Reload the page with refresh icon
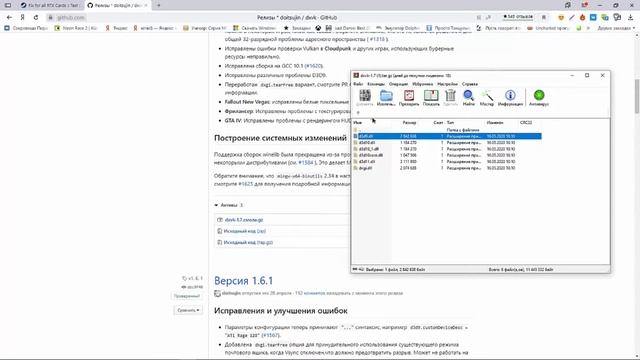640x360 pixels. [36, 18]
